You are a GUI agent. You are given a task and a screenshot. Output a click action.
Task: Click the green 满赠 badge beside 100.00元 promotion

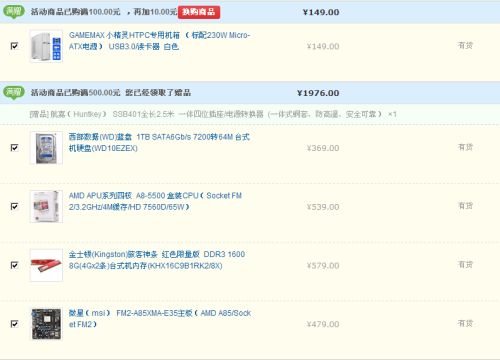point(14,12)
